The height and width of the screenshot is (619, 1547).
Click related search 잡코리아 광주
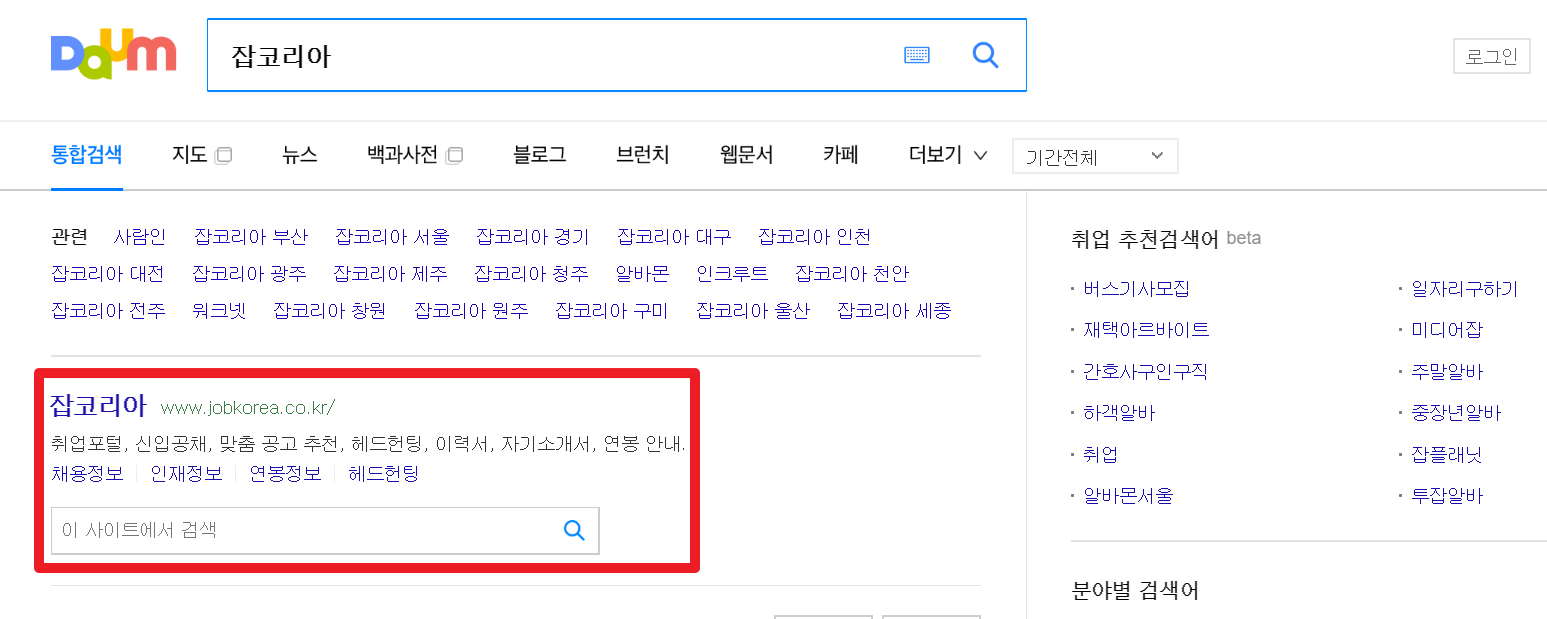point(249,274)
